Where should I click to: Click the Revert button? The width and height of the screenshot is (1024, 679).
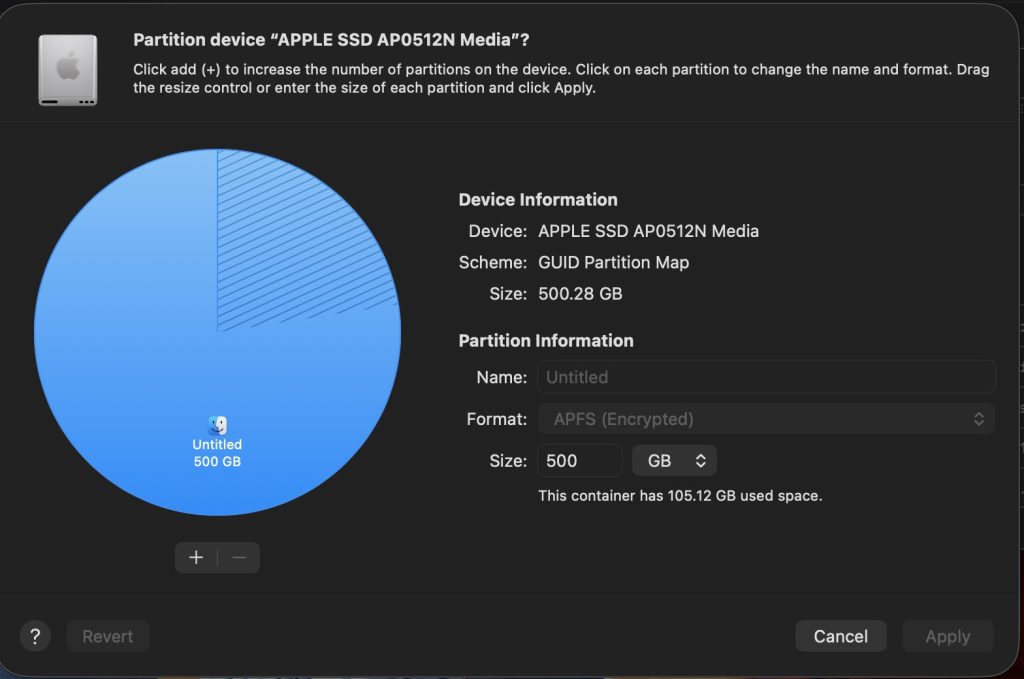108,636
